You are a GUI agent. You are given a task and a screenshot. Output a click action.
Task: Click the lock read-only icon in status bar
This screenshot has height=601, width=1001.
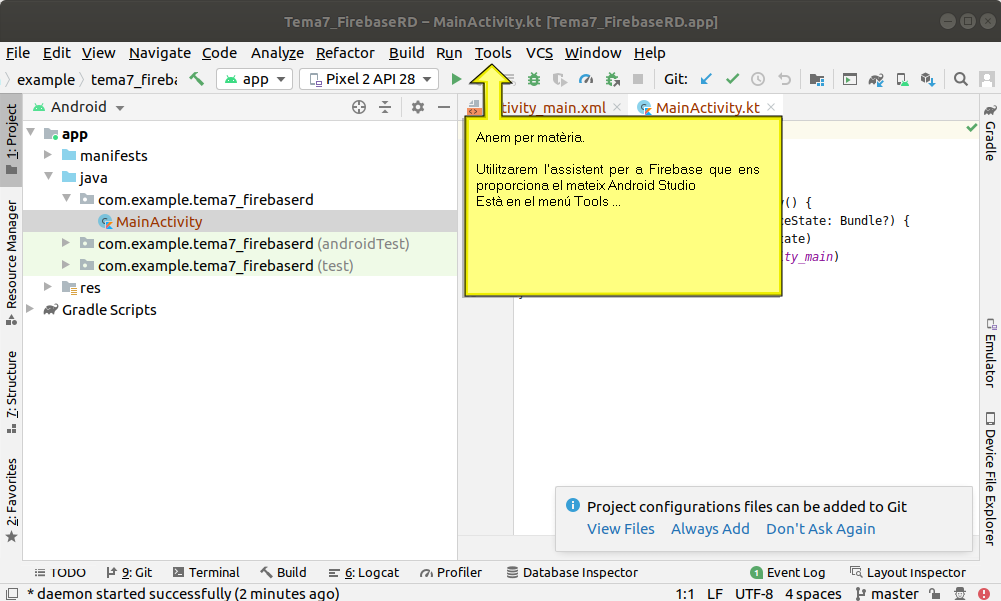(x=935, y=594)
